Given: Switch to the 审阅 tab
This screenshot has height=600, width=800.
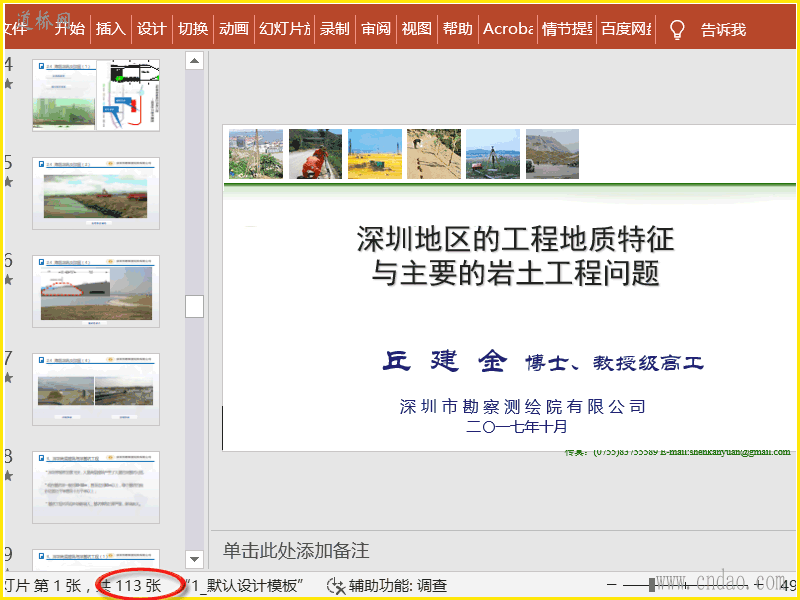Looking at the screenshot, I should 376,29.
